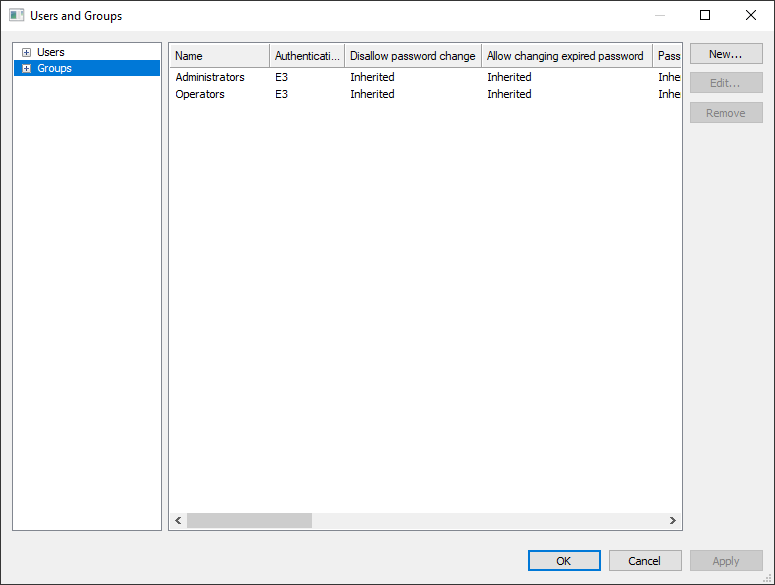775x585 pixels.
Task: Click the horizontal scrollbar left arrow
Action: pos(179,521)
